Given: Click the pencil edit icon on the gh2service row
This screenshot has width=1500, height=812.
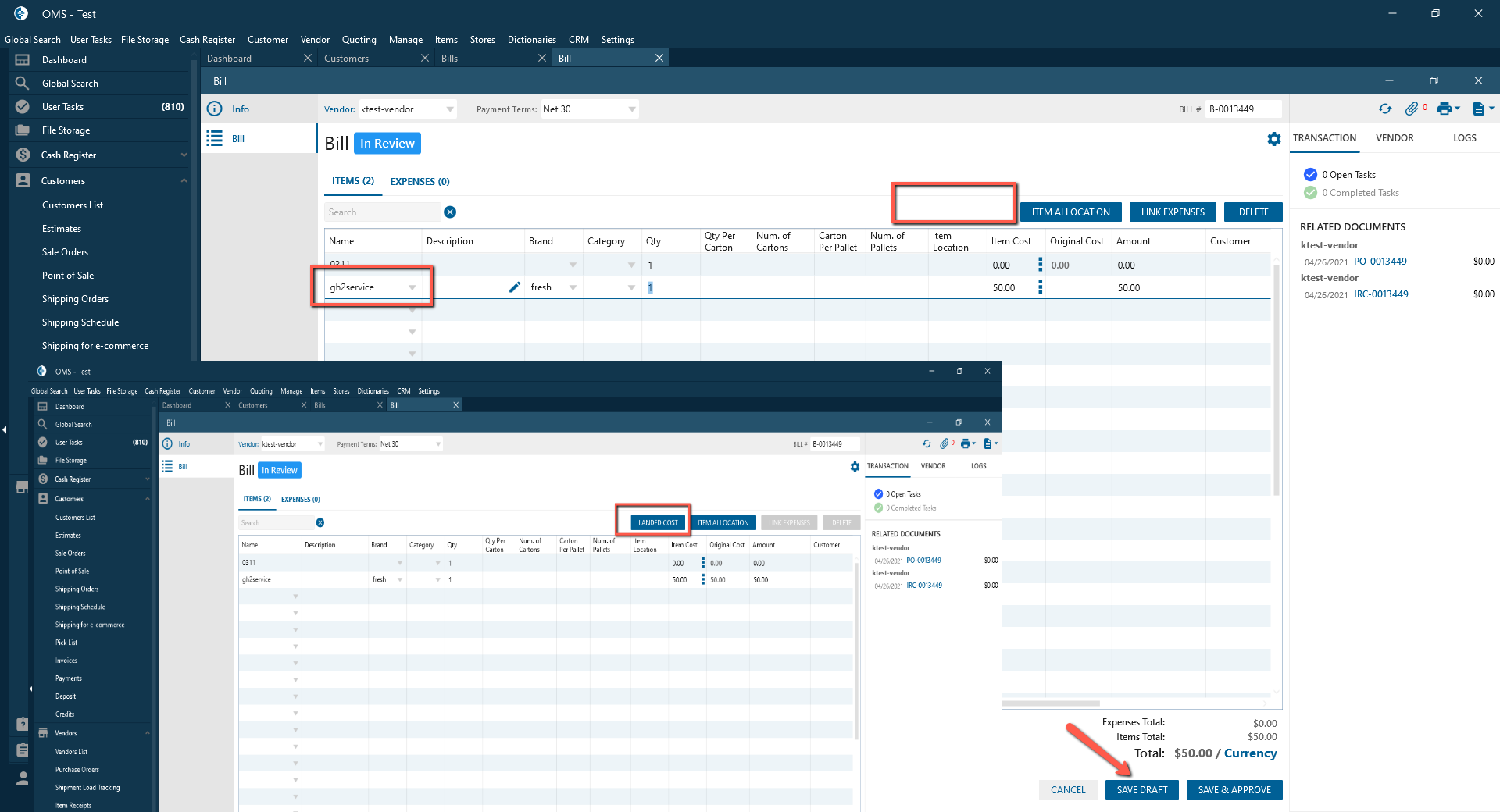Looking at the screenshot, I should pos(514,287).
